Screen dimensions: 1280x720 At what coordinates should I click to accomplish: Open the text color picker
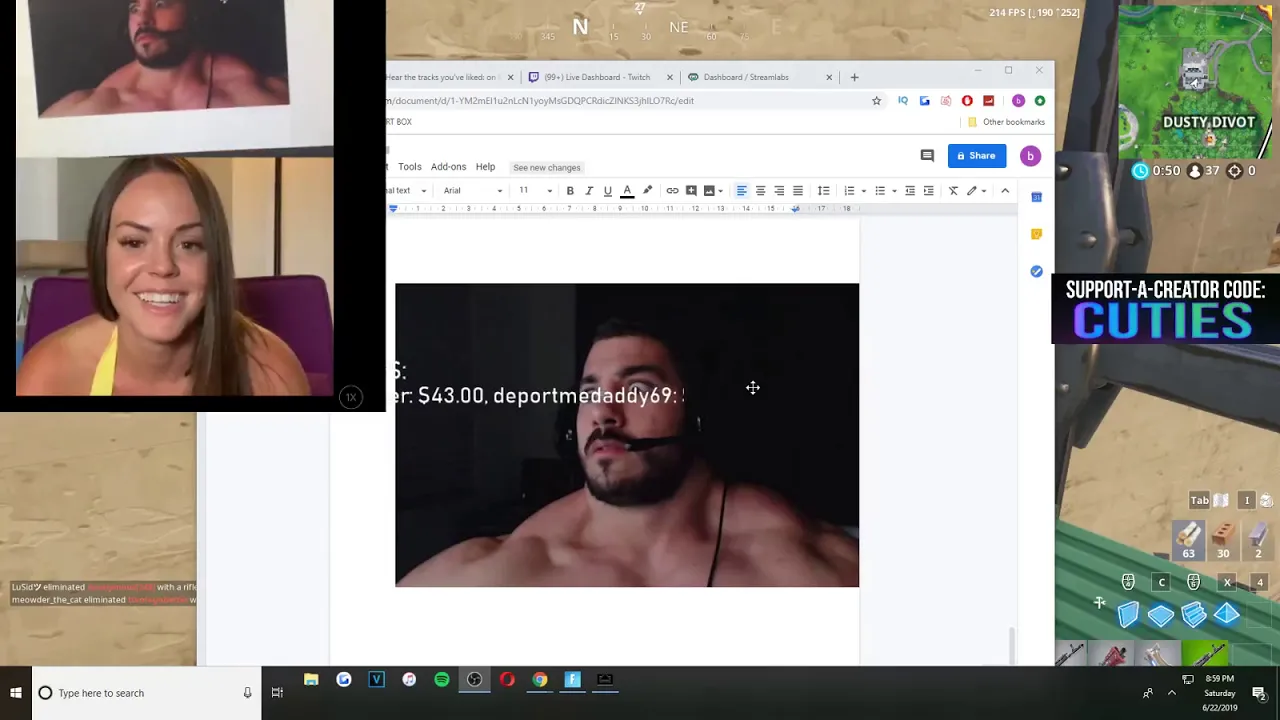(x=627, y=191)
